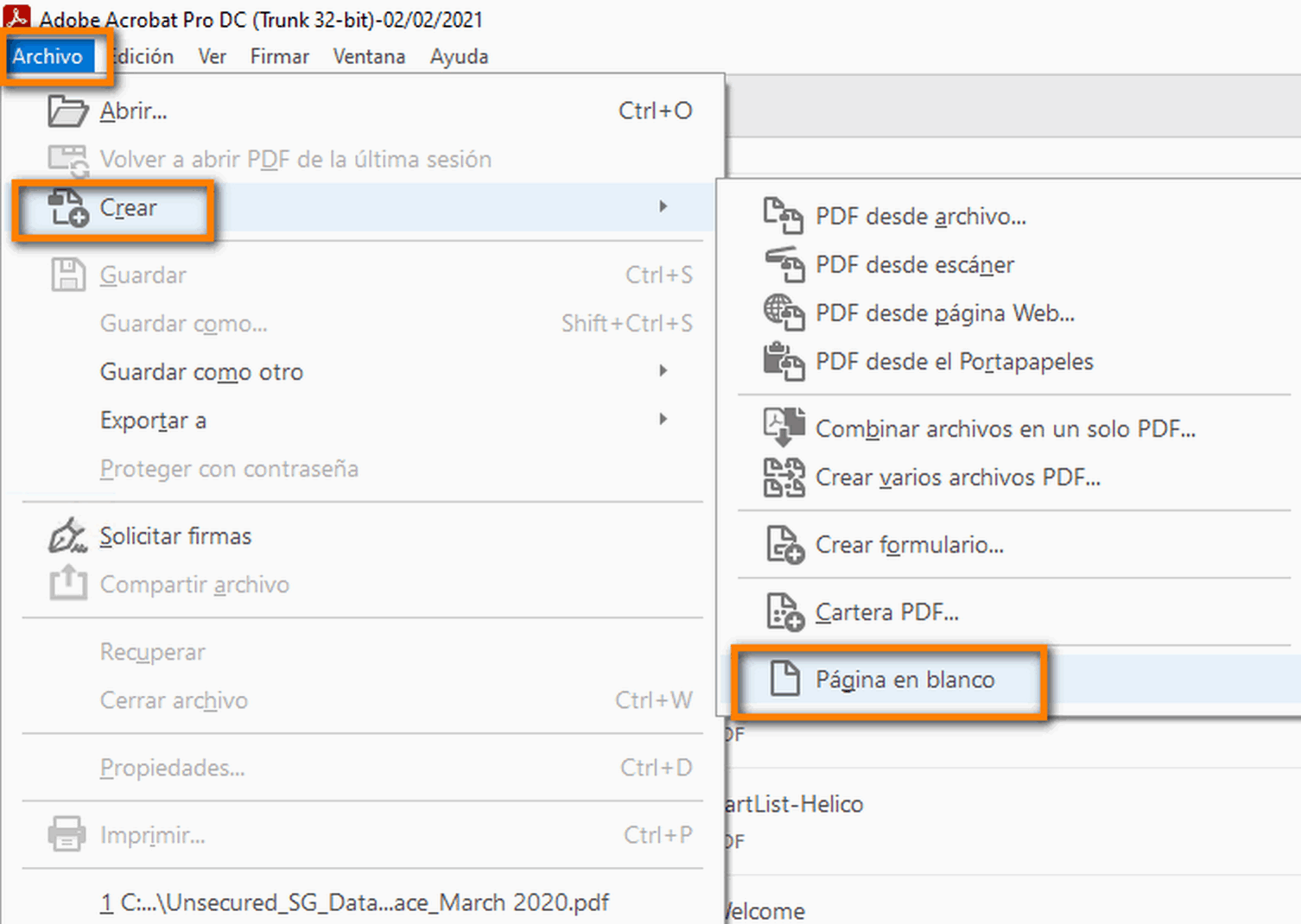The width and height of the screenshot is (1301, 924).
Task: Click the 'Solicitar firmas' pen icon
Action: 67,535
